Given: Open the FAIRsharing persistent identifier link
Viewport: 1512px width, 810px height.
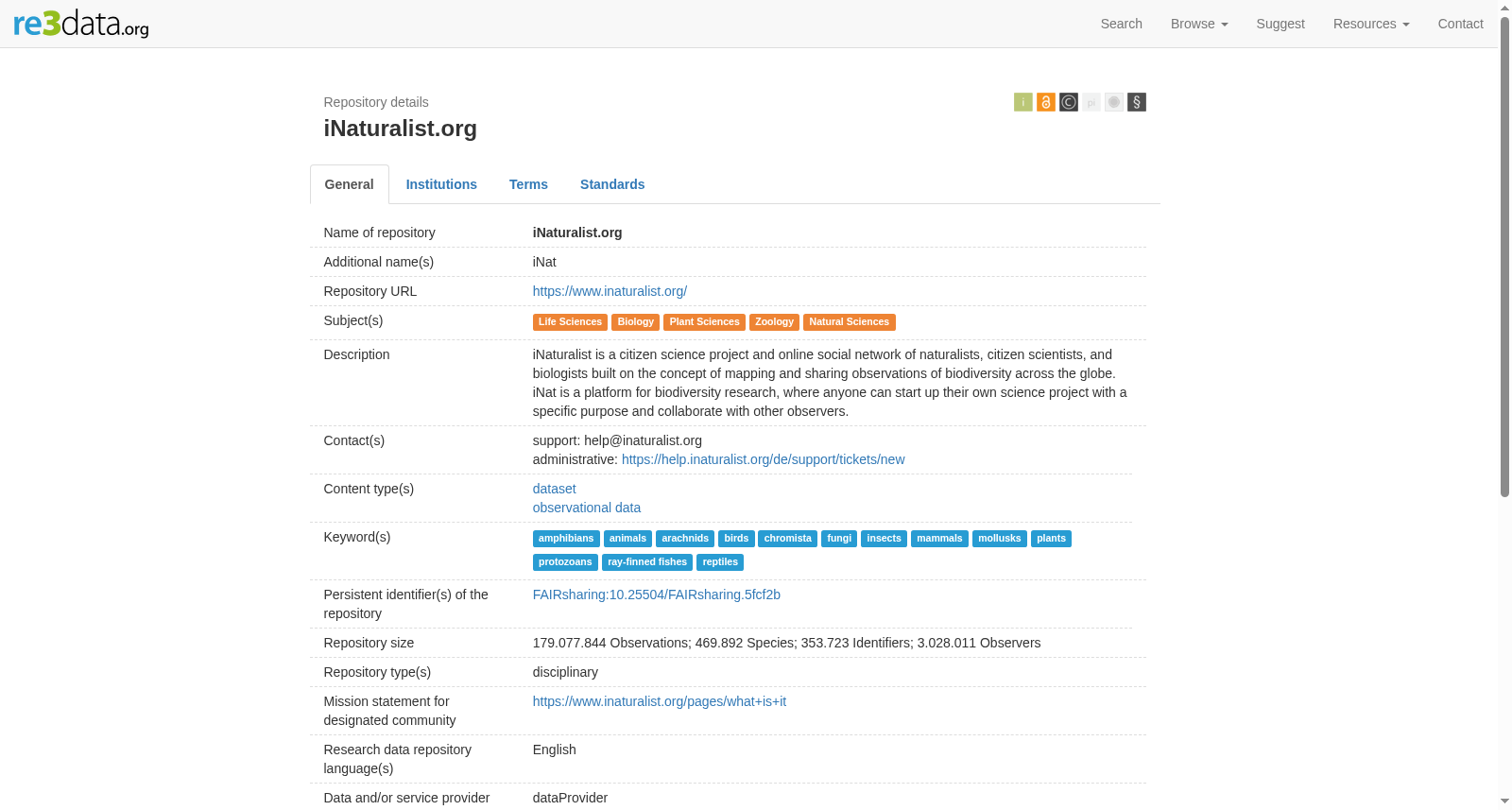Looking at the screenshot, I should click(x=657, y=595).
